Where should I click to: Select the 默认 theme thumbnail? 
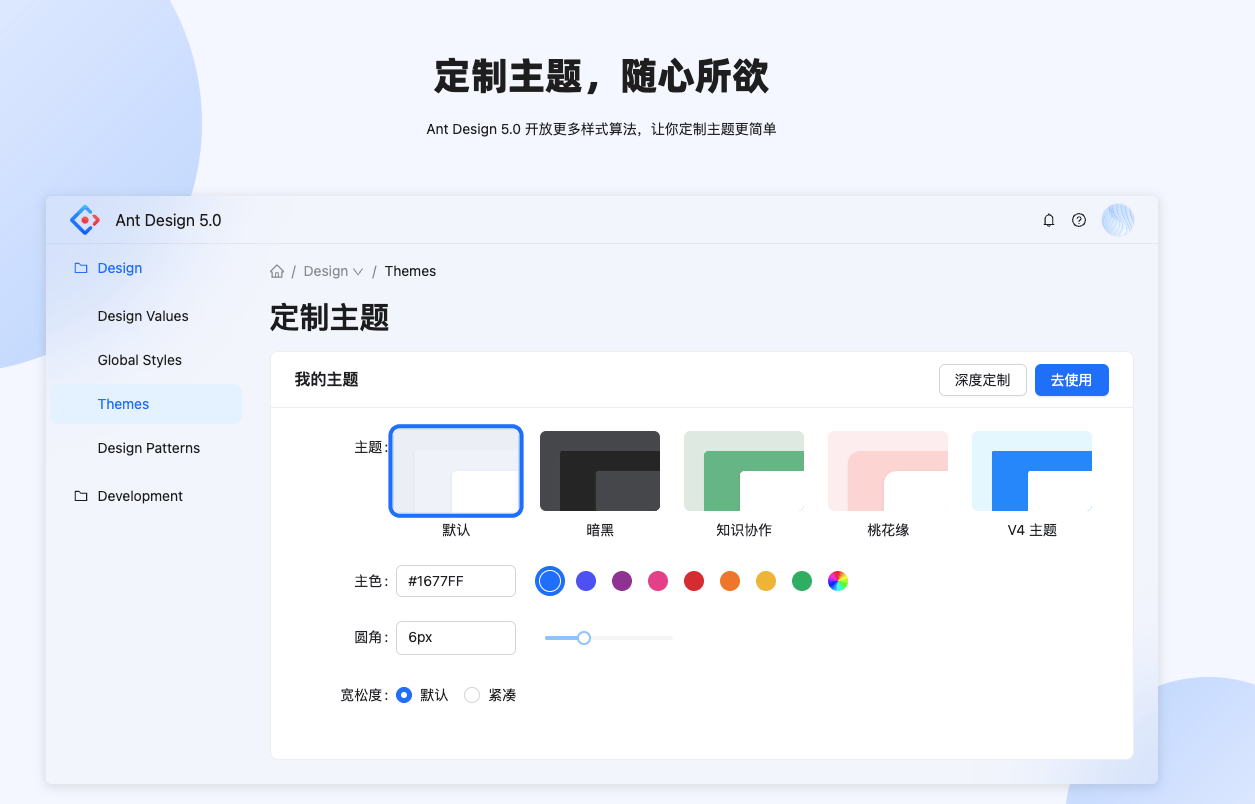456,471
